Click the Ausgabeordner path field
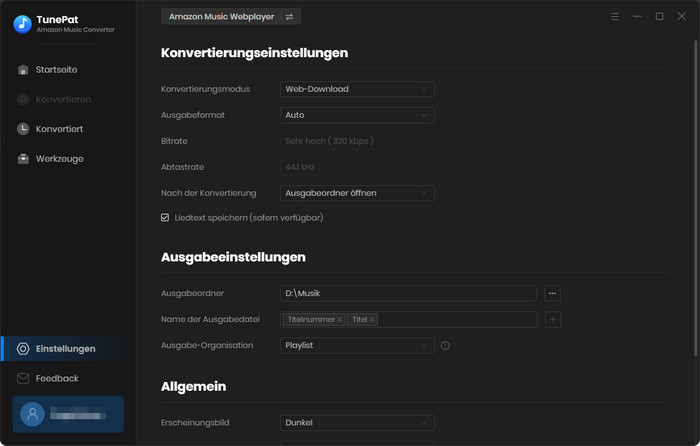Viewport: 700px width, 446px height. [408, 293]
